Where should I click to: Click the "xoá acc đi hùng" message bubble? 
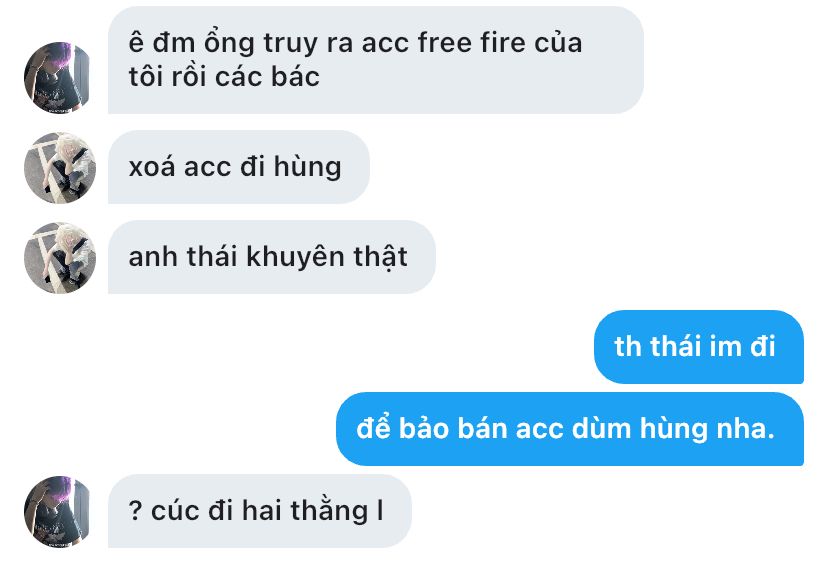(239, 167)
